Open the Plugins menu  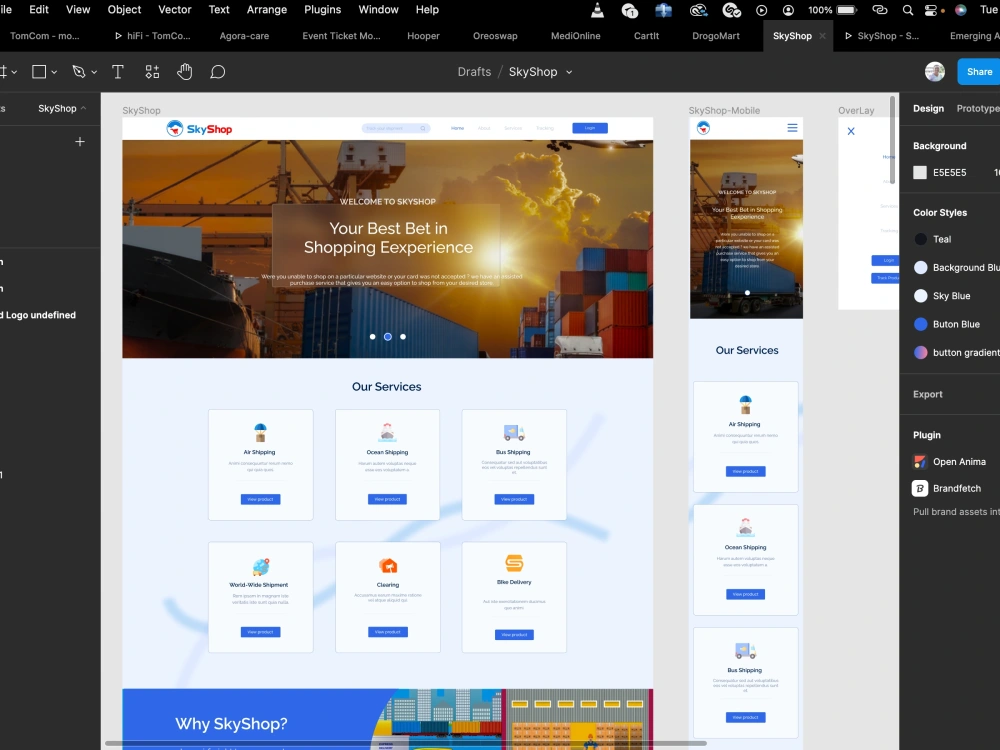(x=323, y=10)
